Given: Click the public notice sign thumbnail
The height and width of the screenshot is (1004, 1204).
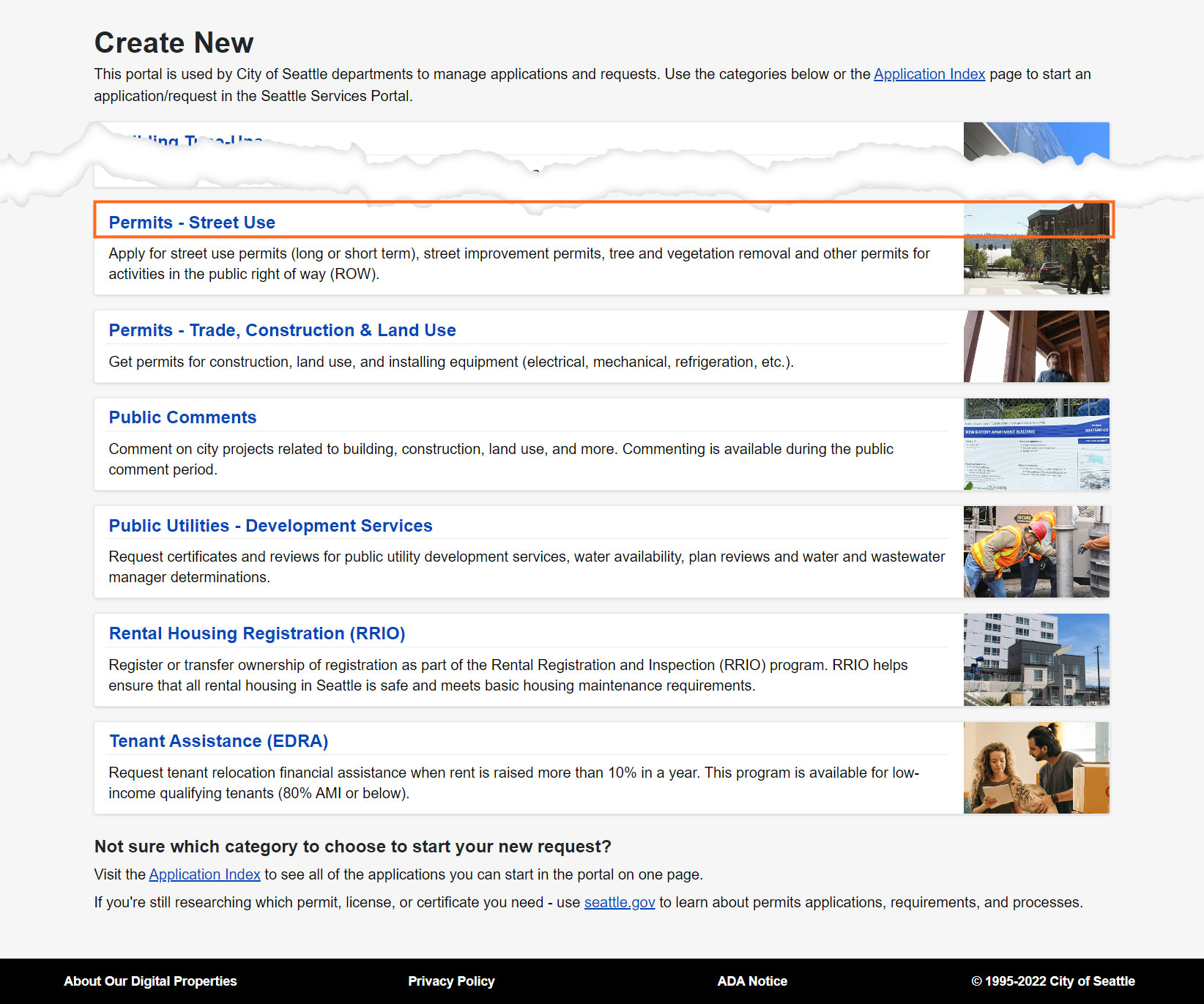Looking at the screenshot, I should point(1036,445).
